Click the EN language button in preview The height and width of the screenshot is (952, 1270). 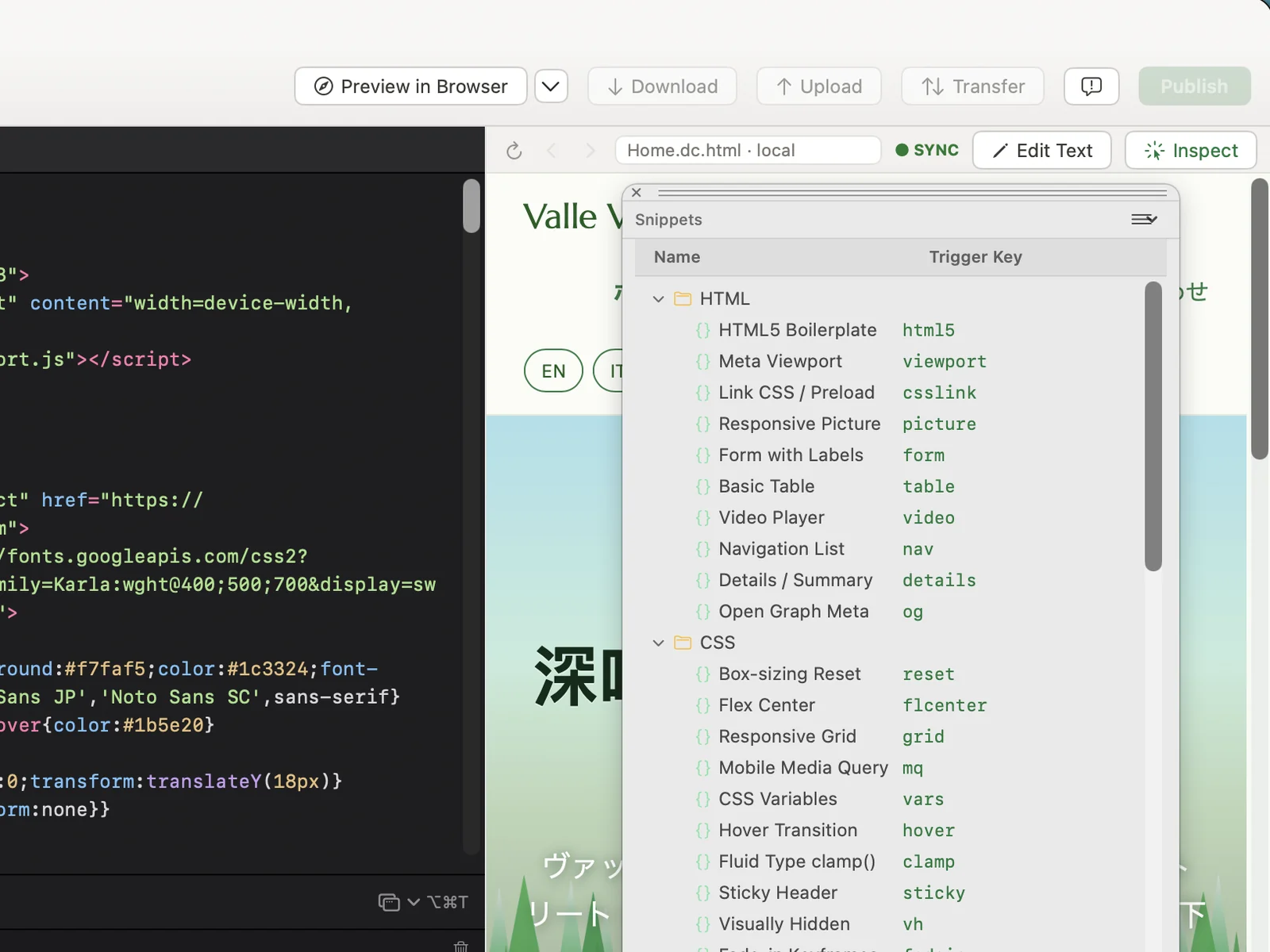(x=553, y=371)
